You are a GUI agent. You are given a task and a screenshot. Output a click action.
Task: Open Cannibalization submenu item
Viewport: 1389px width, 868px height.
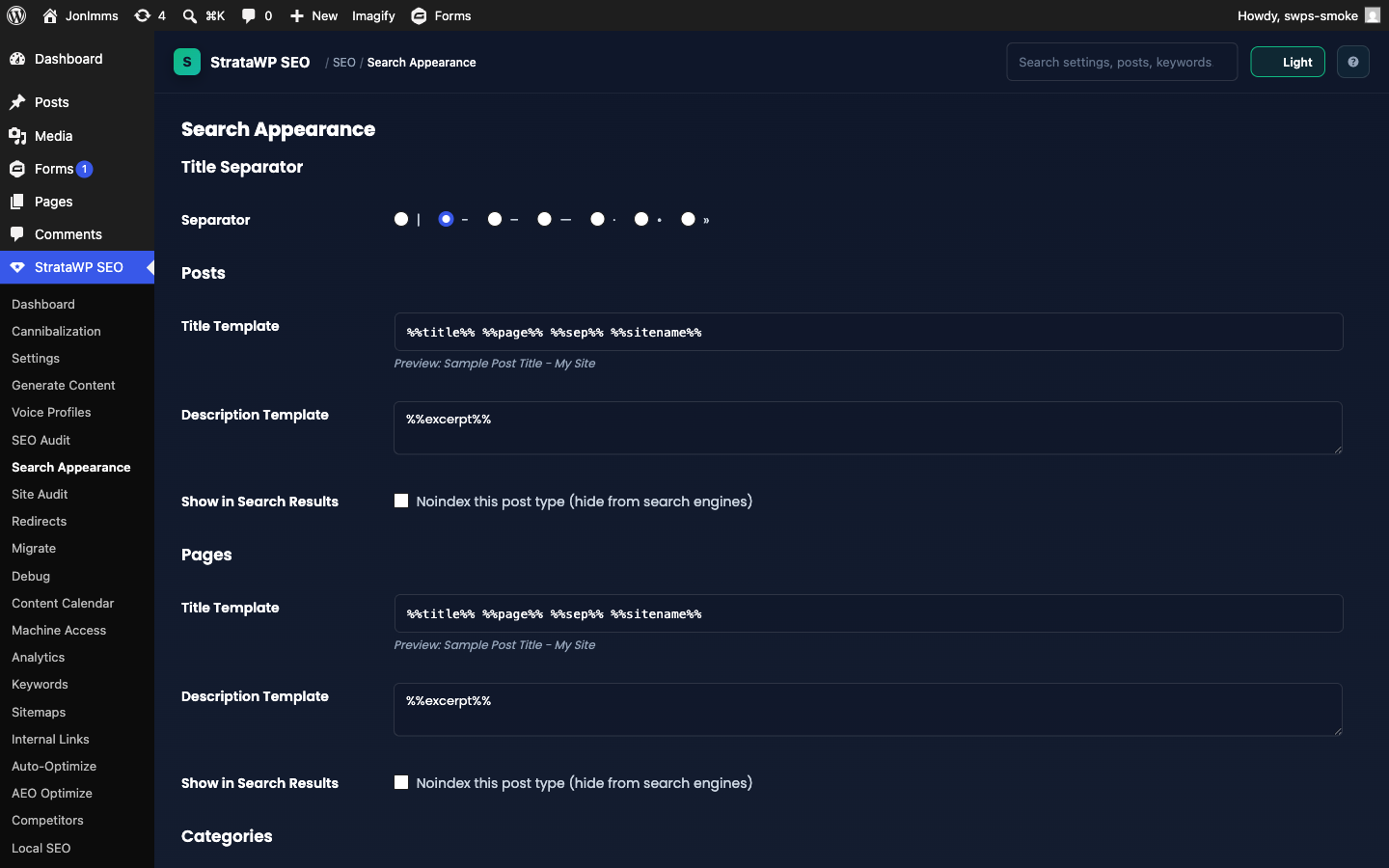point(56,331)
